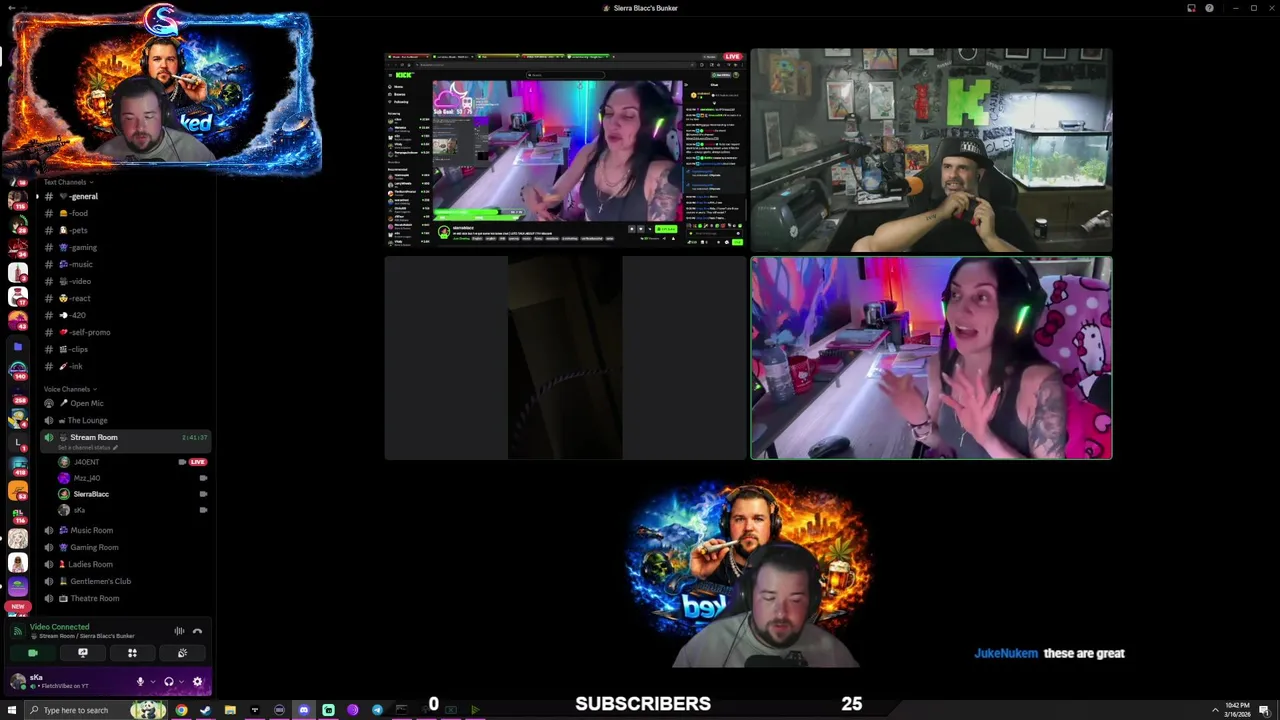Open the self-promo text channel
Screen dimensions: 1280x720
click(x=125, y=332)
